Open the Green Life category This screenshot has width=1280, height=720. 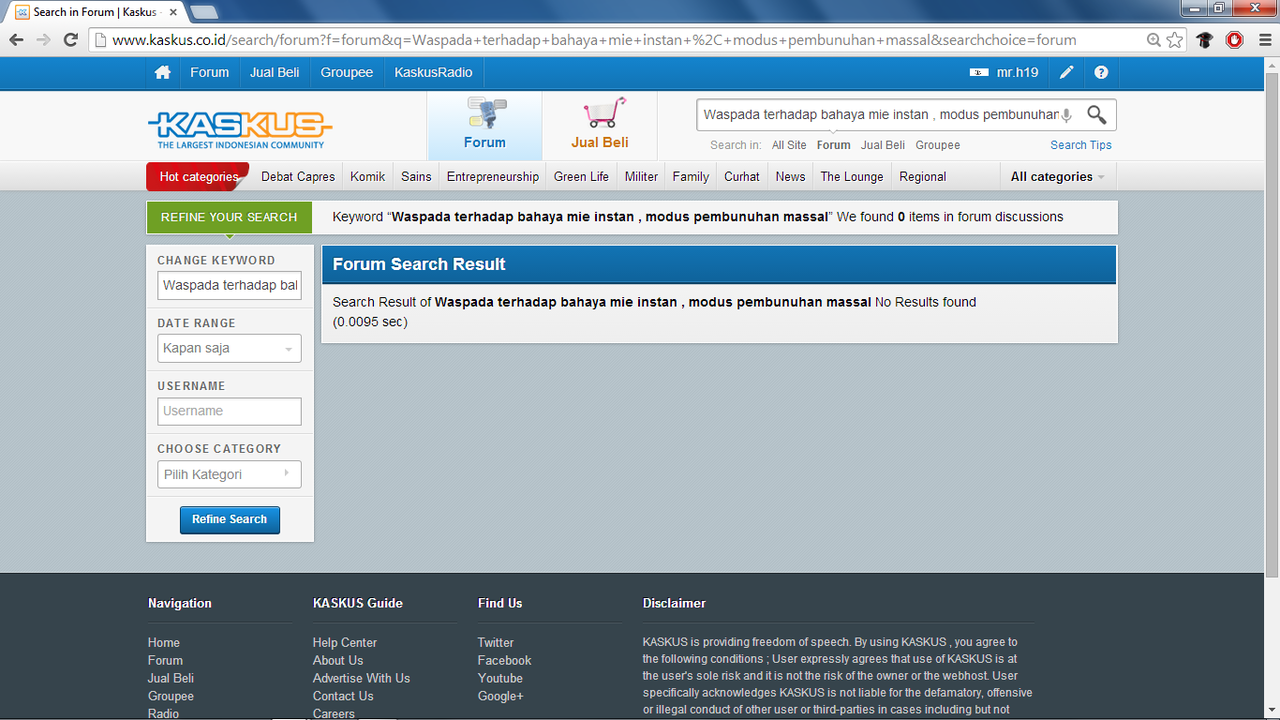point(581,177)
